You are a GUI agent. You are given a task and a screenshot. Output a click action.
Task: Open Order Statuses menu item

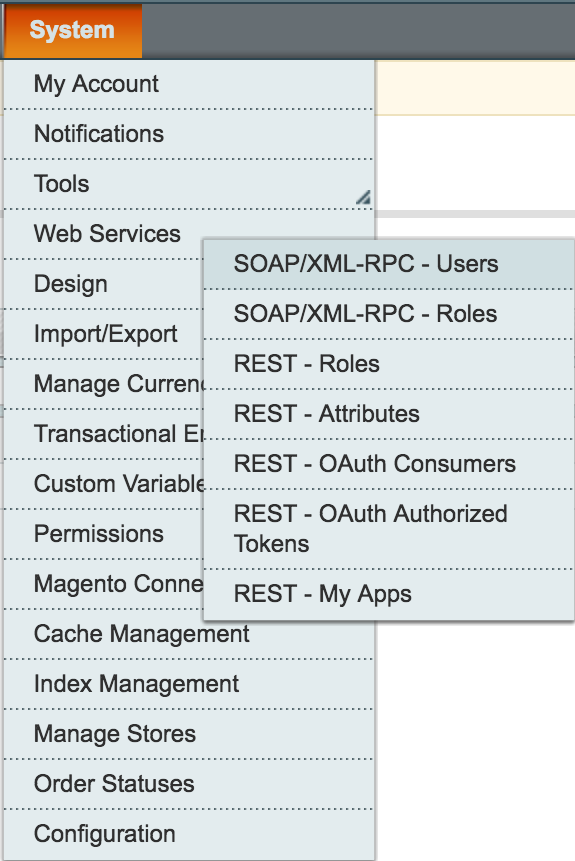[x=188, y=785]
